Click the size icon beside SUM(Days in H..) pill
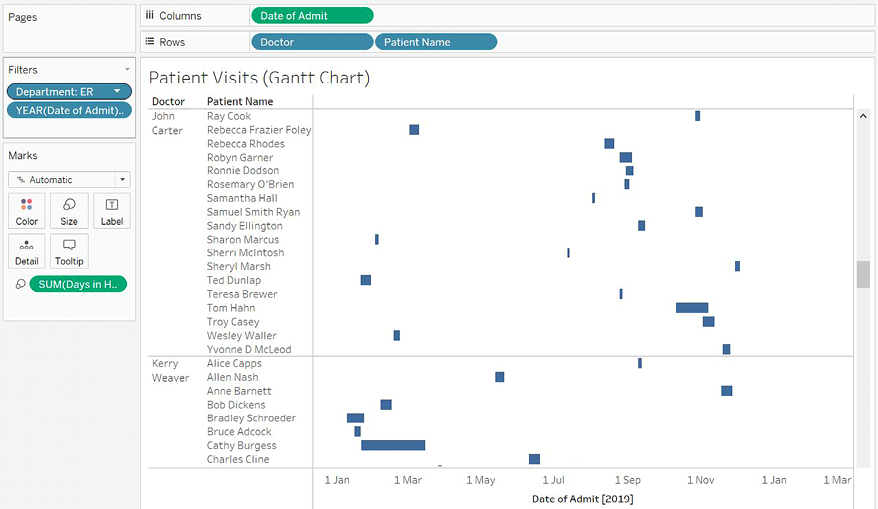 coord(19,285)
